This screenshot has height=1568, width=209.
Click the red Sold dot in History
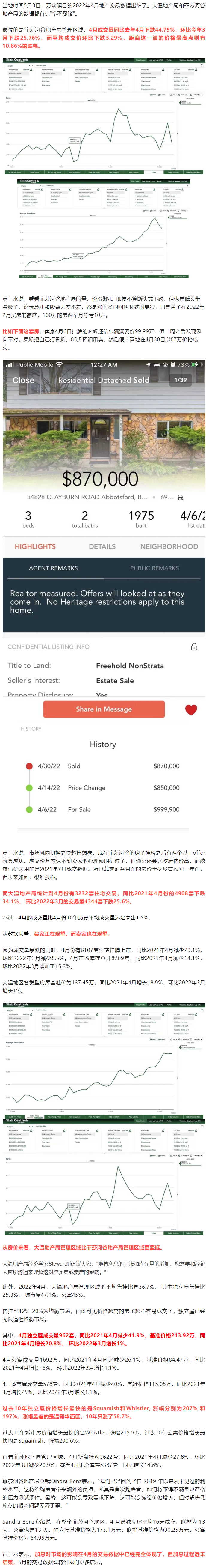tap(29, 766)
